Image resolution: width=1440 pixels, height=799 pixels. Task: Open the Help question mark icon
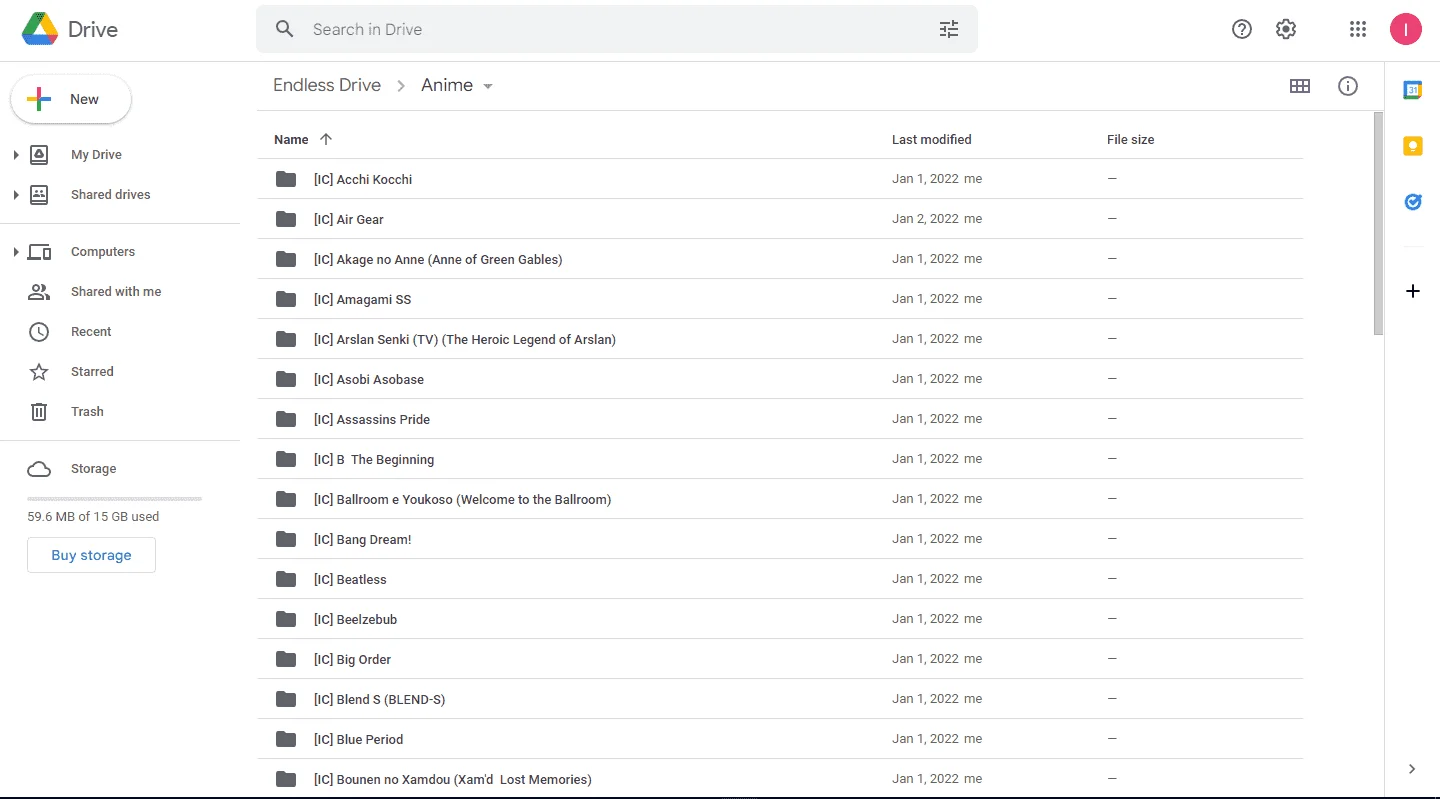point(1242,29)
